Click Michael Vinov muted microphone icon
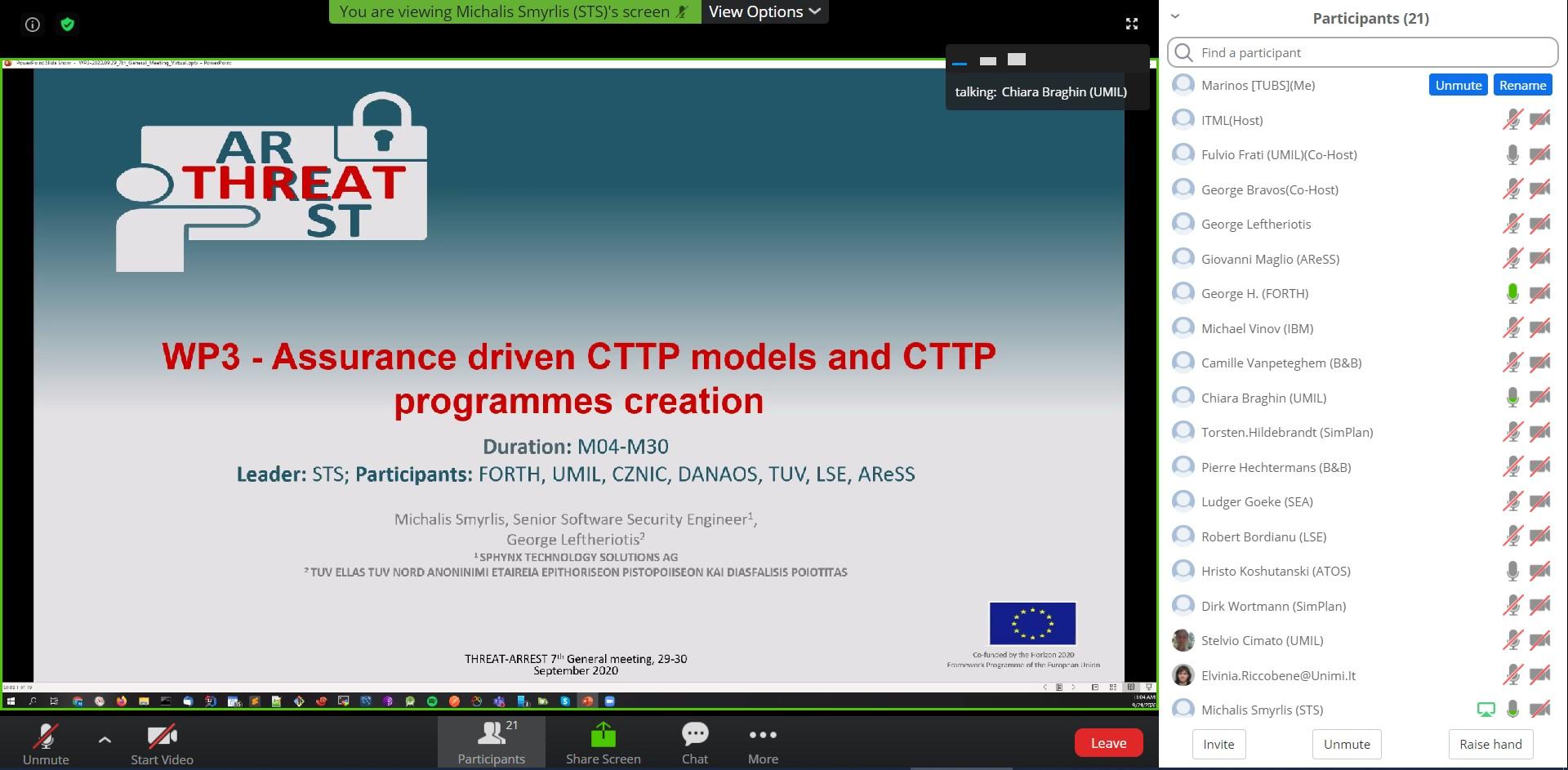Viewport: 1568px width, 770px height. [1512, 328]
